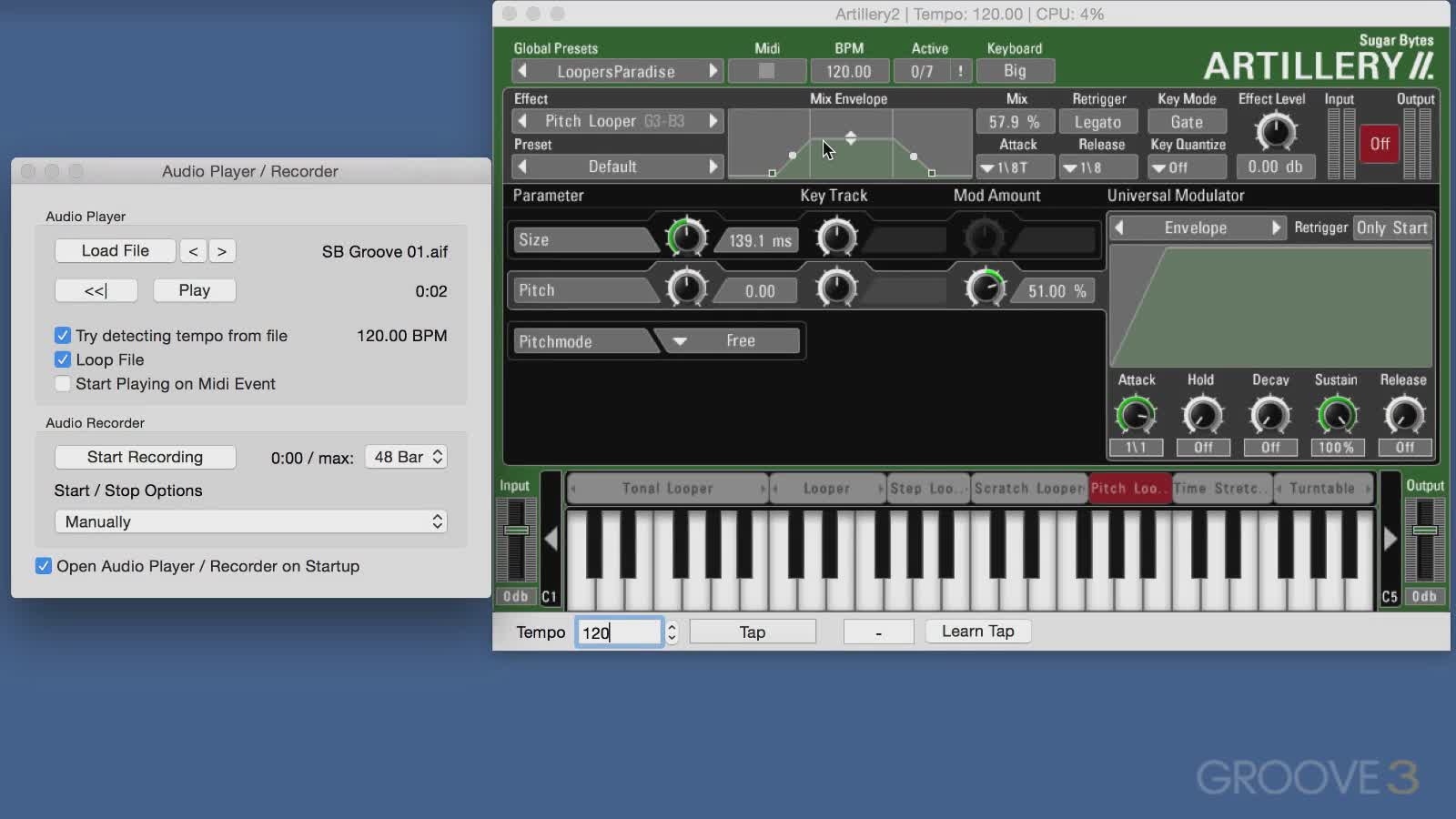Adjust the modulator Hold knob
1456x819 pixels.
(1202, 416)
